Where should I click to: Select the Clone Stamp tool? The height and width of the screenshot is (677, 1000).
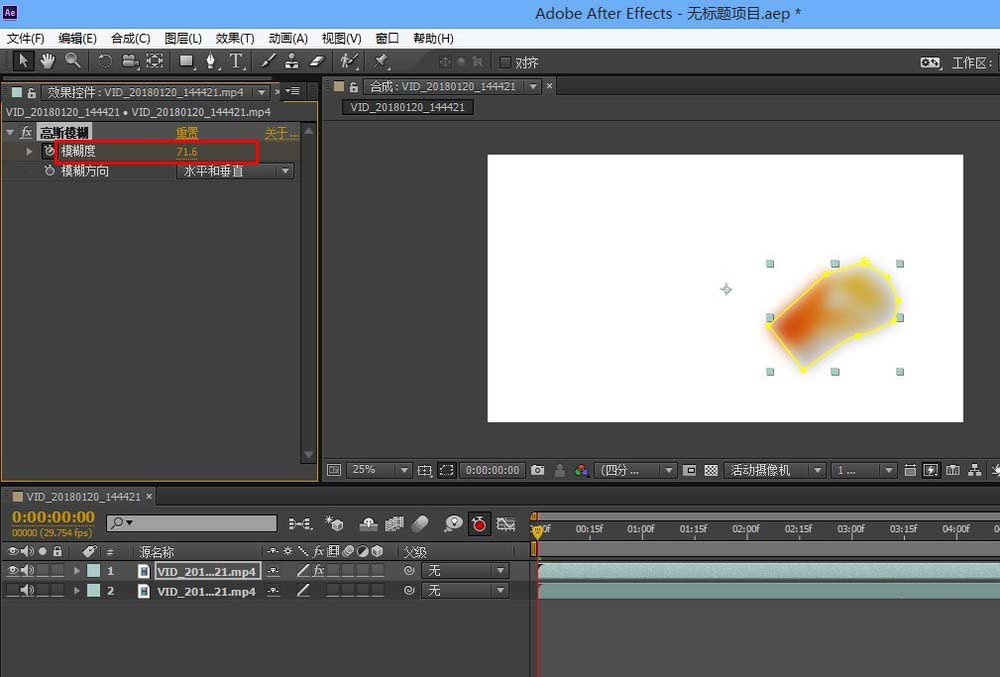click(x=292, y=62)
